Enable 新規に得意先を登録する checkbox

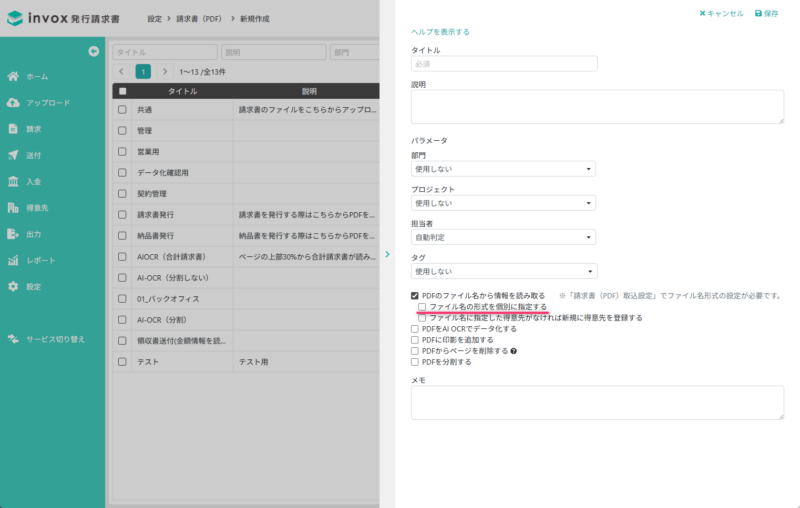[422, 318]
